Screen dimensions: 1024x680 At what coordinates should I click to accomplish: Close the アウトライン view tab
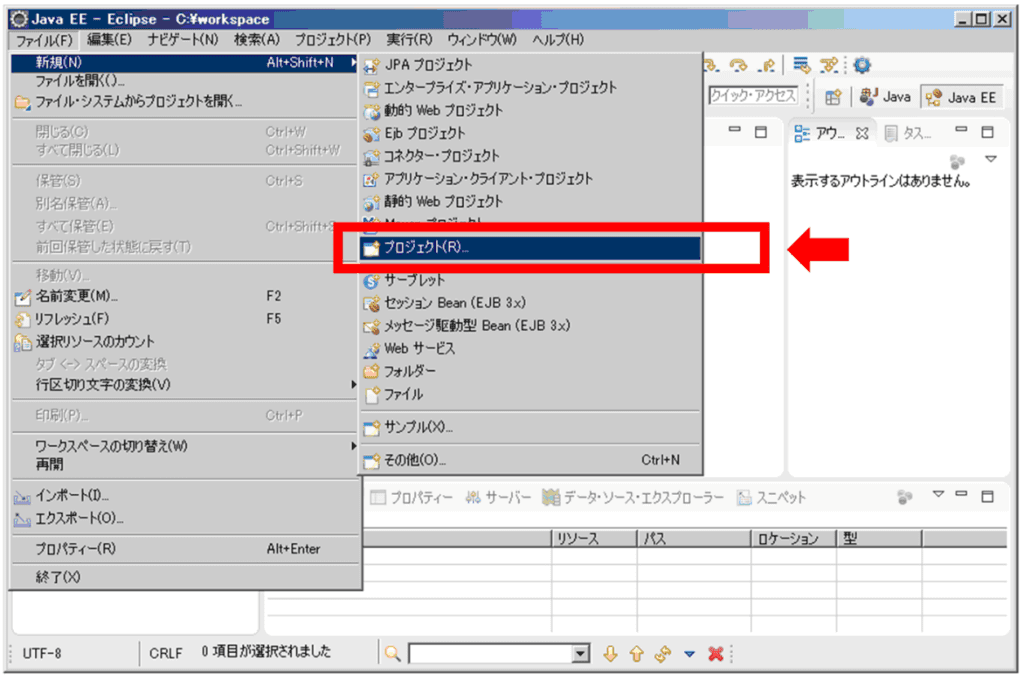click(x=862, y=134)
